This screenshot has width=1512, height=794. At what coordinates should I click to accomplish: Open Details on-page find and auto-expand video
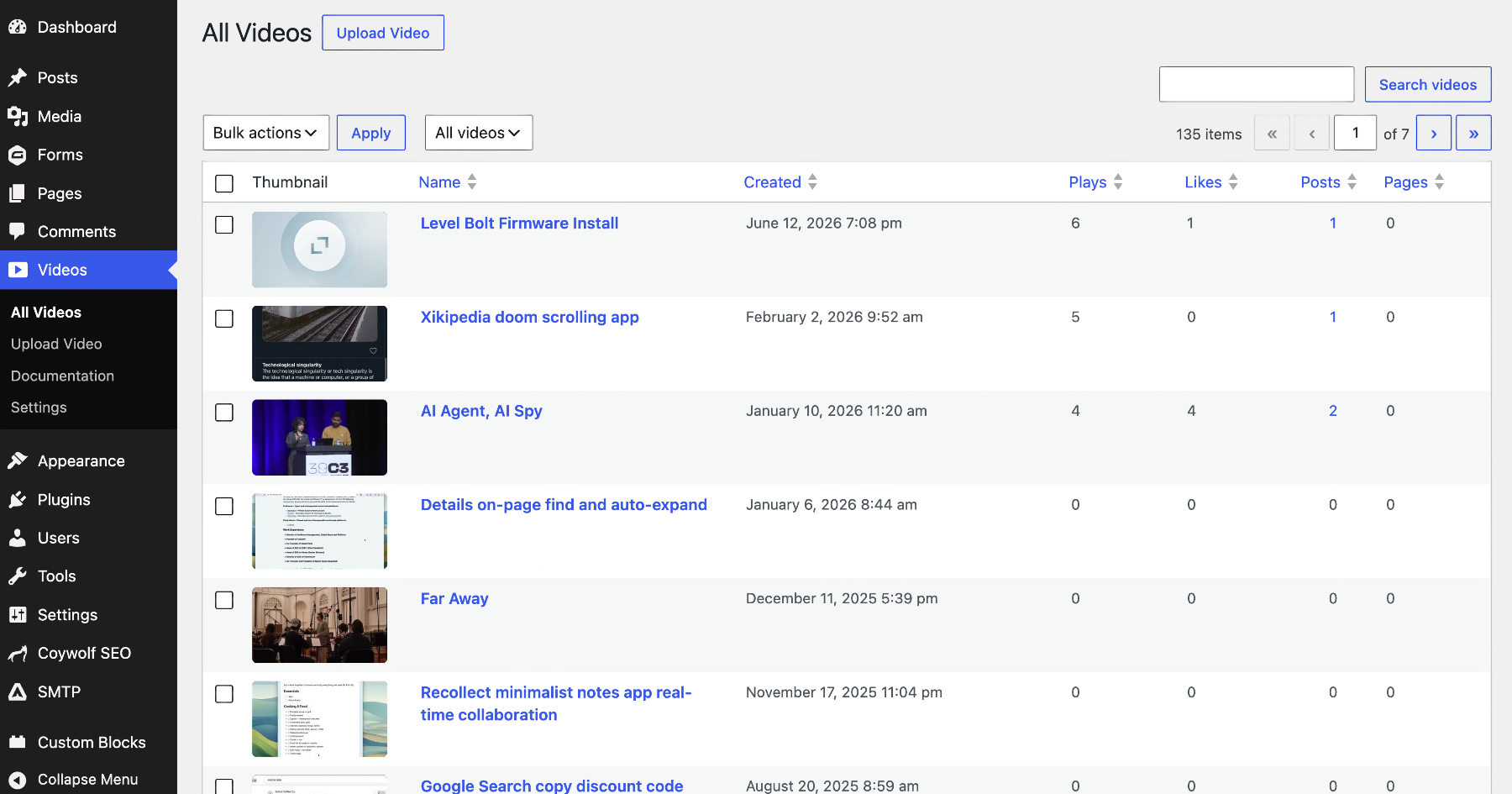pos(564,504)
